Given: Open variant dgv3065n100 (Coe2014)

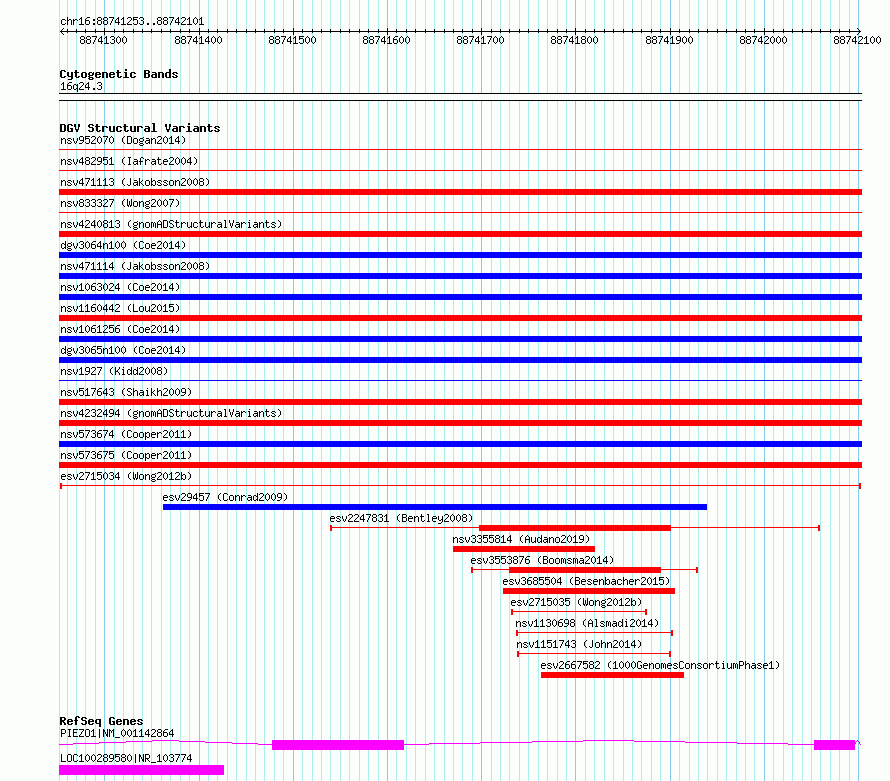Looking at the screenshot, I should point(123,350).
